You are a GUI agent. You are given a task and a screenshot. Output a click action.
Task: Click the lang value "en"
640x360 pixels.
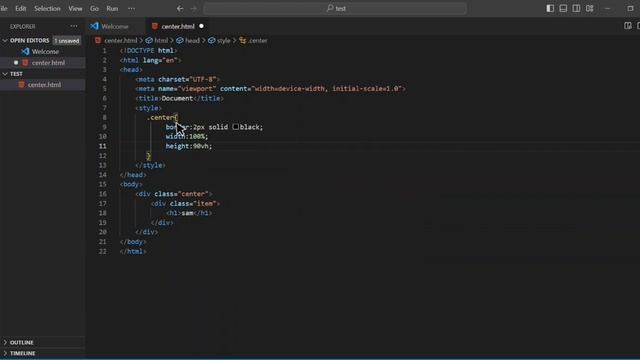[170, 60]
